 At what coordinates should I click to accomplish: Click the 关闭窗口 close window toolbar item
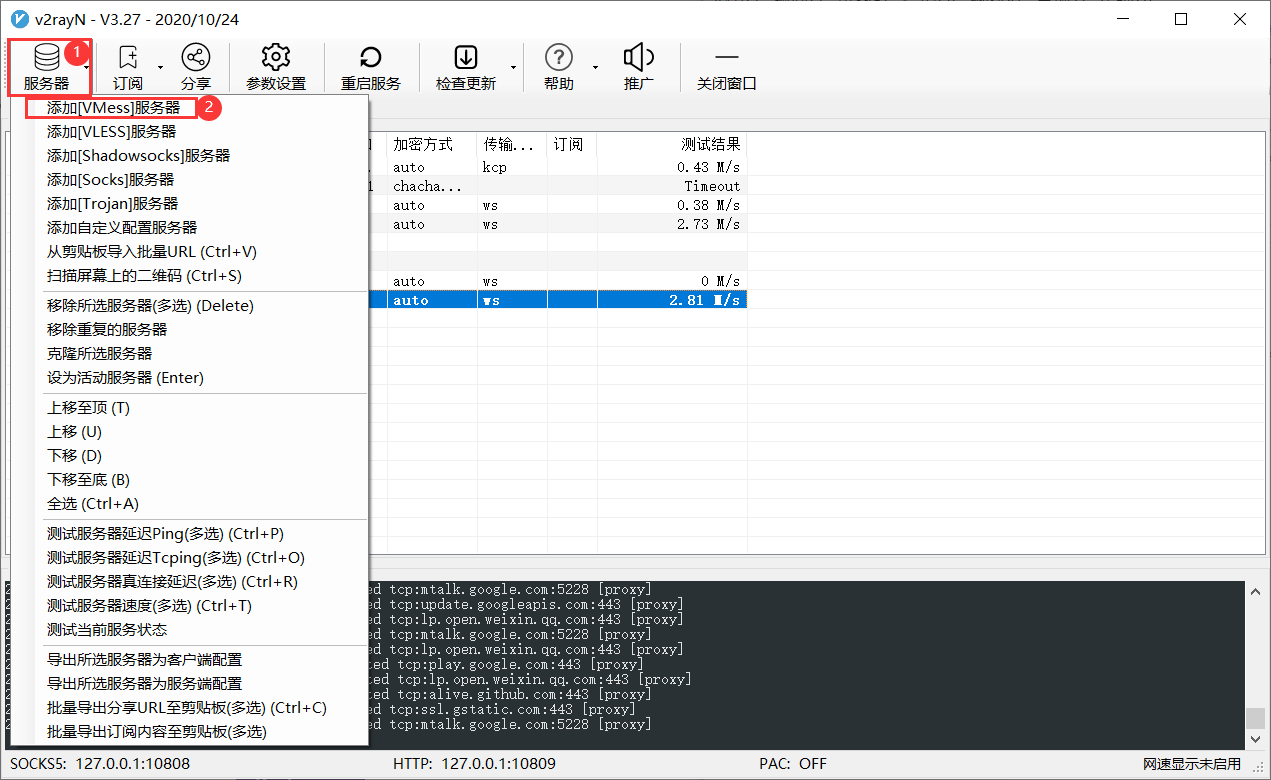tap(727, 67)
